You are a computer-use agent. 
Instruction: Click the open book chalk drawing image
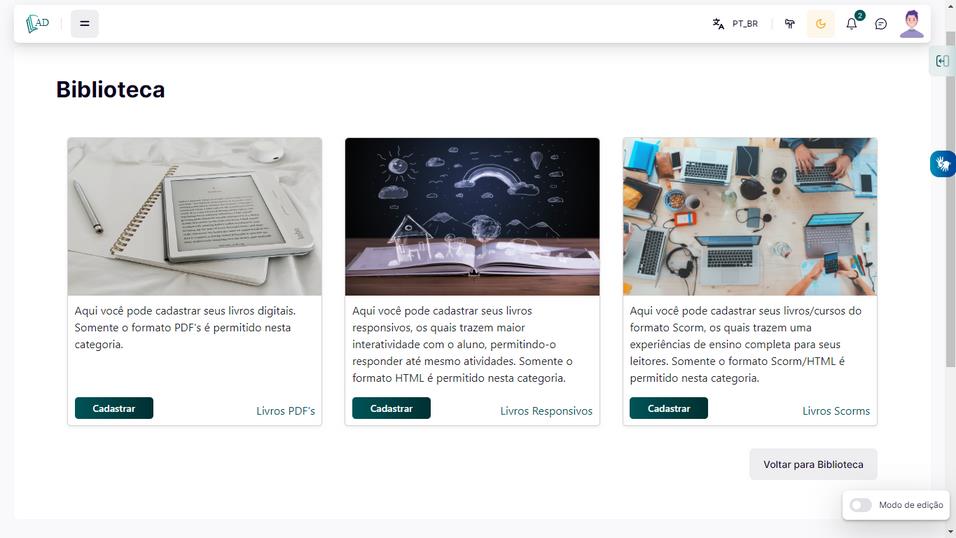coord(472,217)
